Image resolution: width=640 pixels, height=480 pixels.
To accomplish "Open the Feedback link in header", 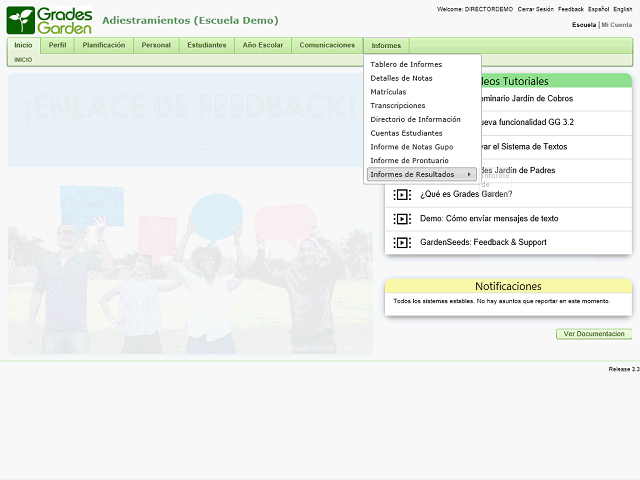I will pos(571,9).
